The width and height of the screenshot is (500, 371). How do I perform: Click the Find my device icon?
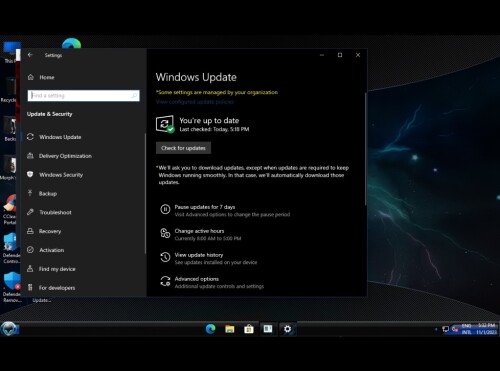tap(30, 268)
